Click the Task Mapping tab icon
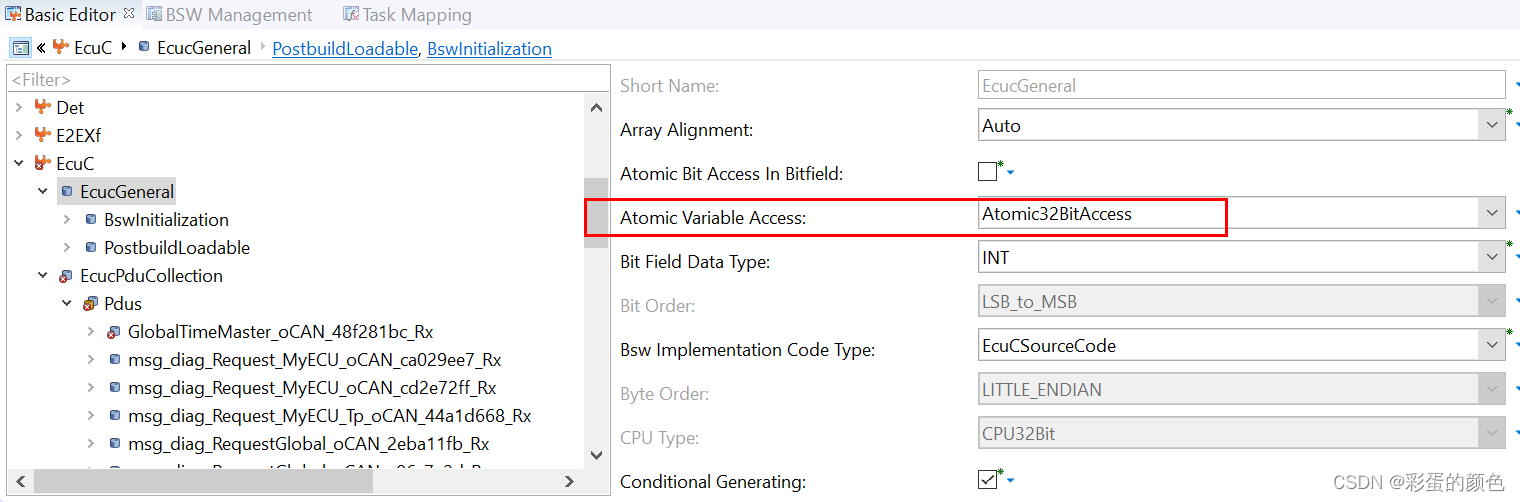 point(351,15)
